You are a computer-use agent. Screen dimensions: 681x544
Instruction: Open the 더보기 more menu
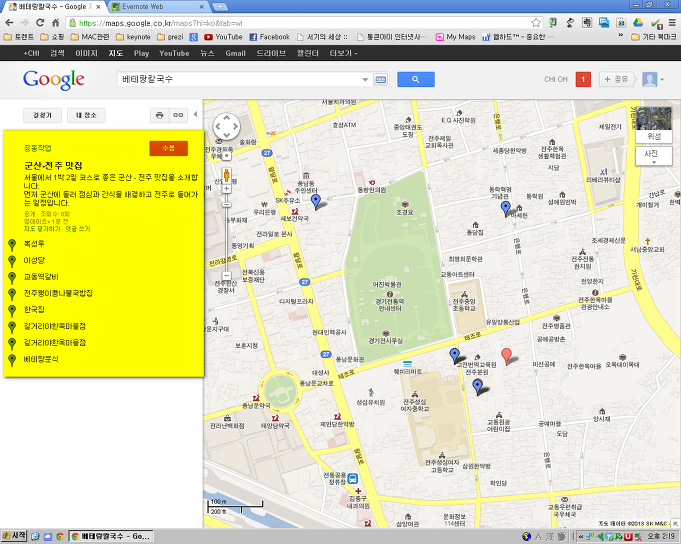click(x=343, y=53)
